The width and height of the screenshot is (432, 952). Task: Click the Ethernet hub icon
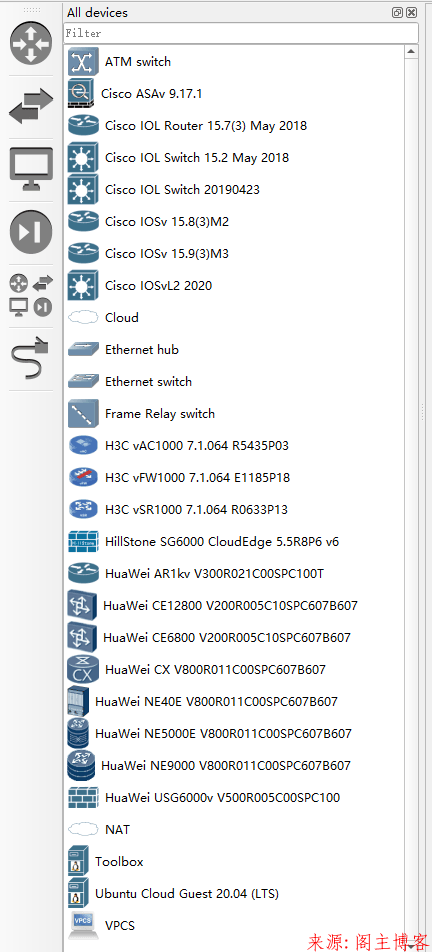pos(83,350)
